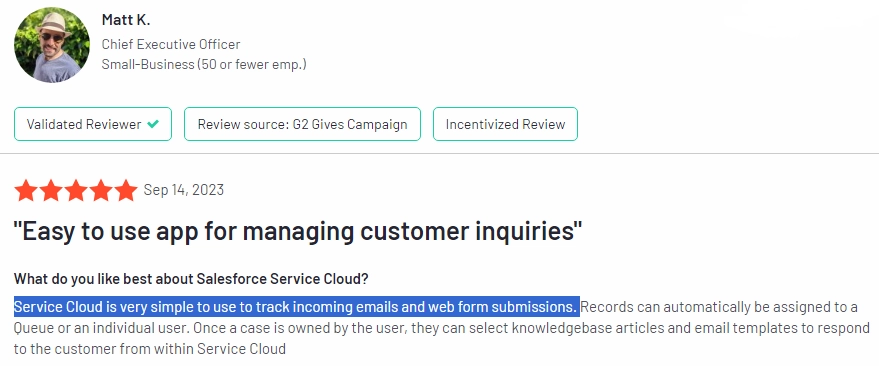This screenshot has height=366, width=879.
Task: Click the first rating star
Action: 26,191
